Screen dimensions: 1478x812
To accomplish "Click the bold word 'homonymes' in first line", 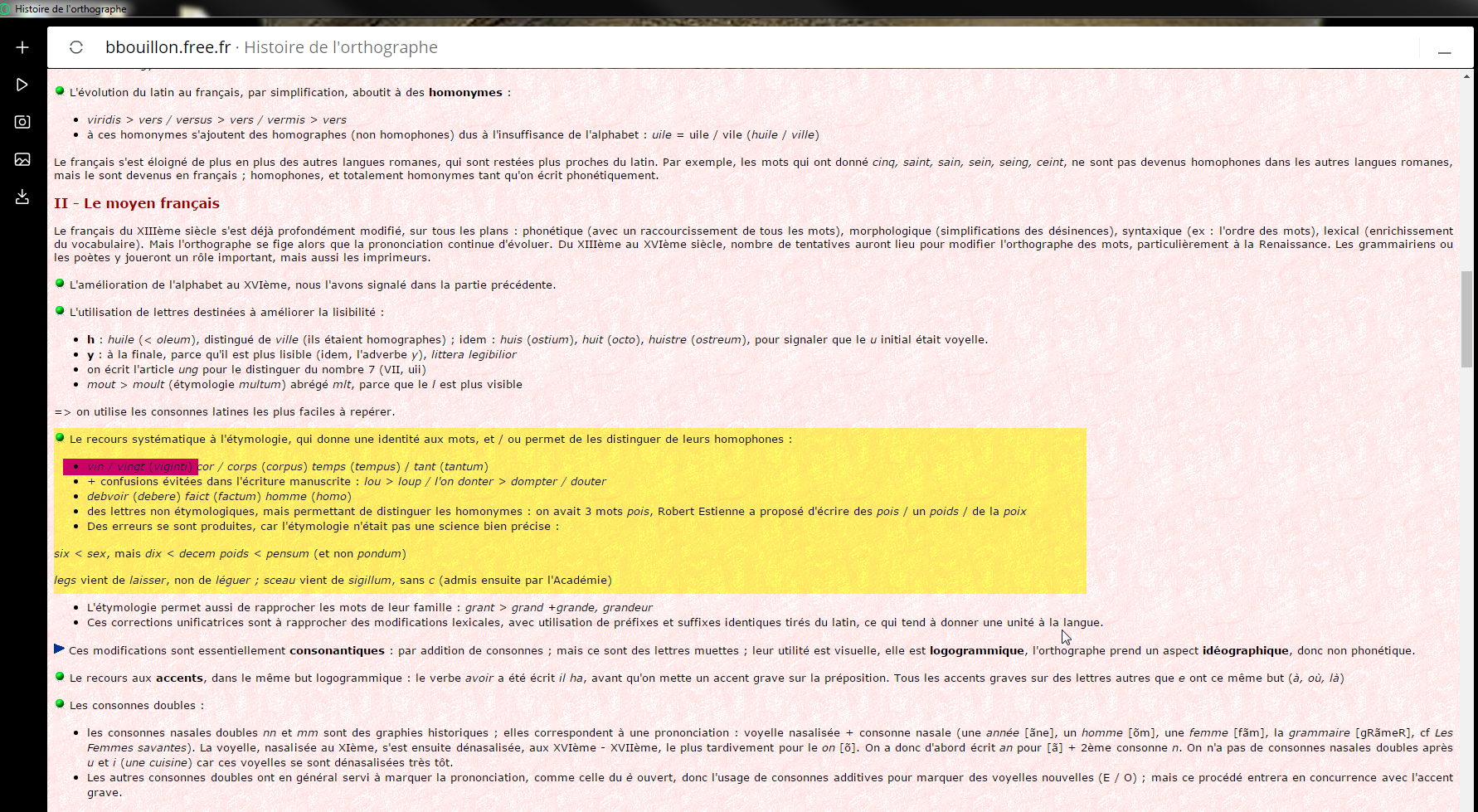I will 465,93.
